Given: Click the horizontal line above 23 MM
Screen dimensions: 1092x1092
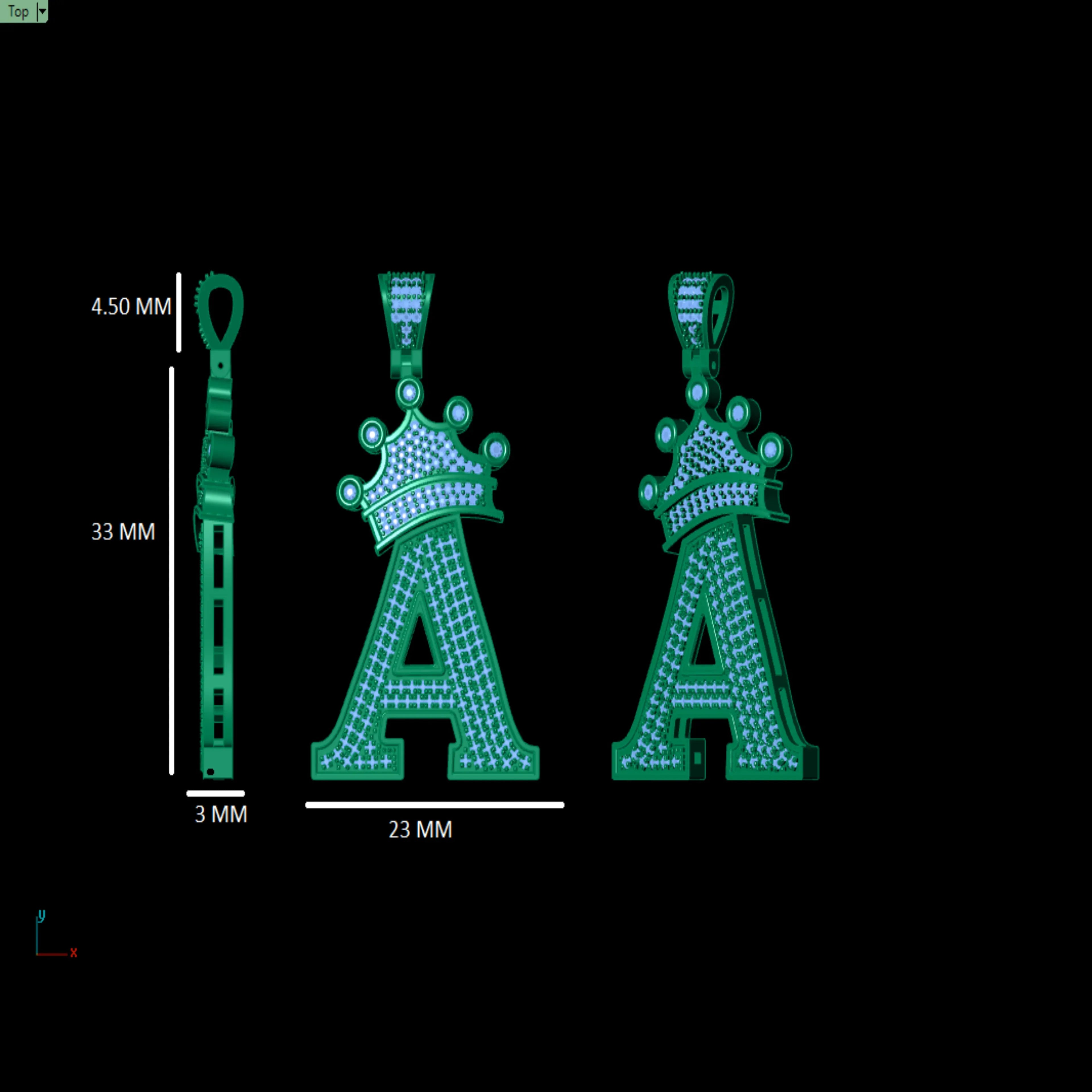Looking at the screenshot, I should pos(435,805).
